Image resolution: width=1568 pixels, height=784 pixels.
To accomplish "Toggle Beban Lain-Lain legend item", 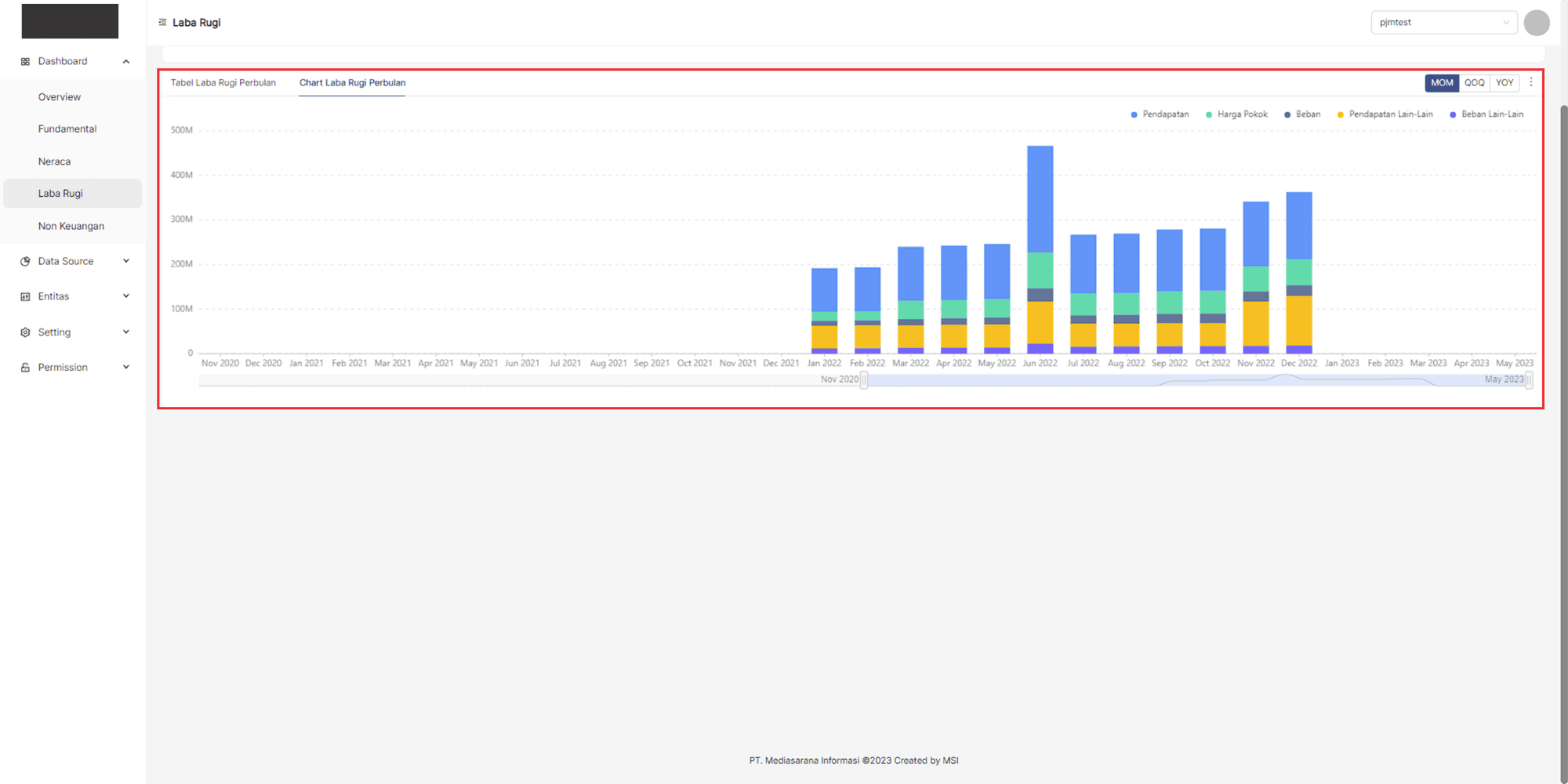I will pos(1486,114).
